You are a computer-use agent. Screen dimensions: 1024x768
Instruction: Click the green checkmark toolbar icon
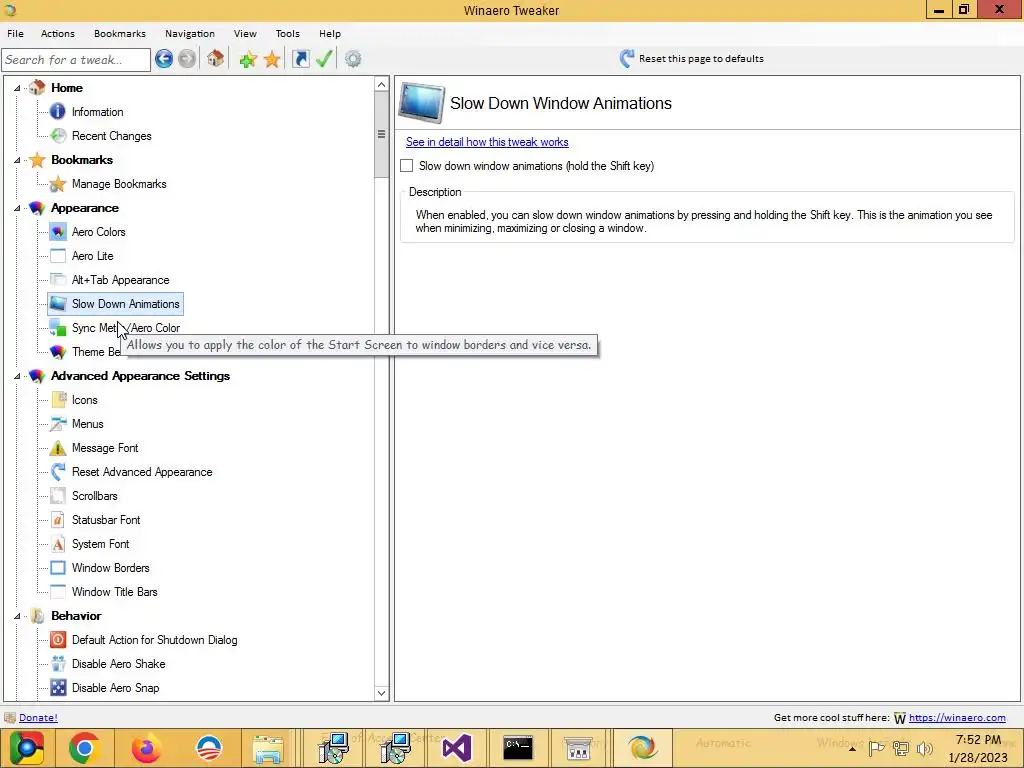coord(325,59)
